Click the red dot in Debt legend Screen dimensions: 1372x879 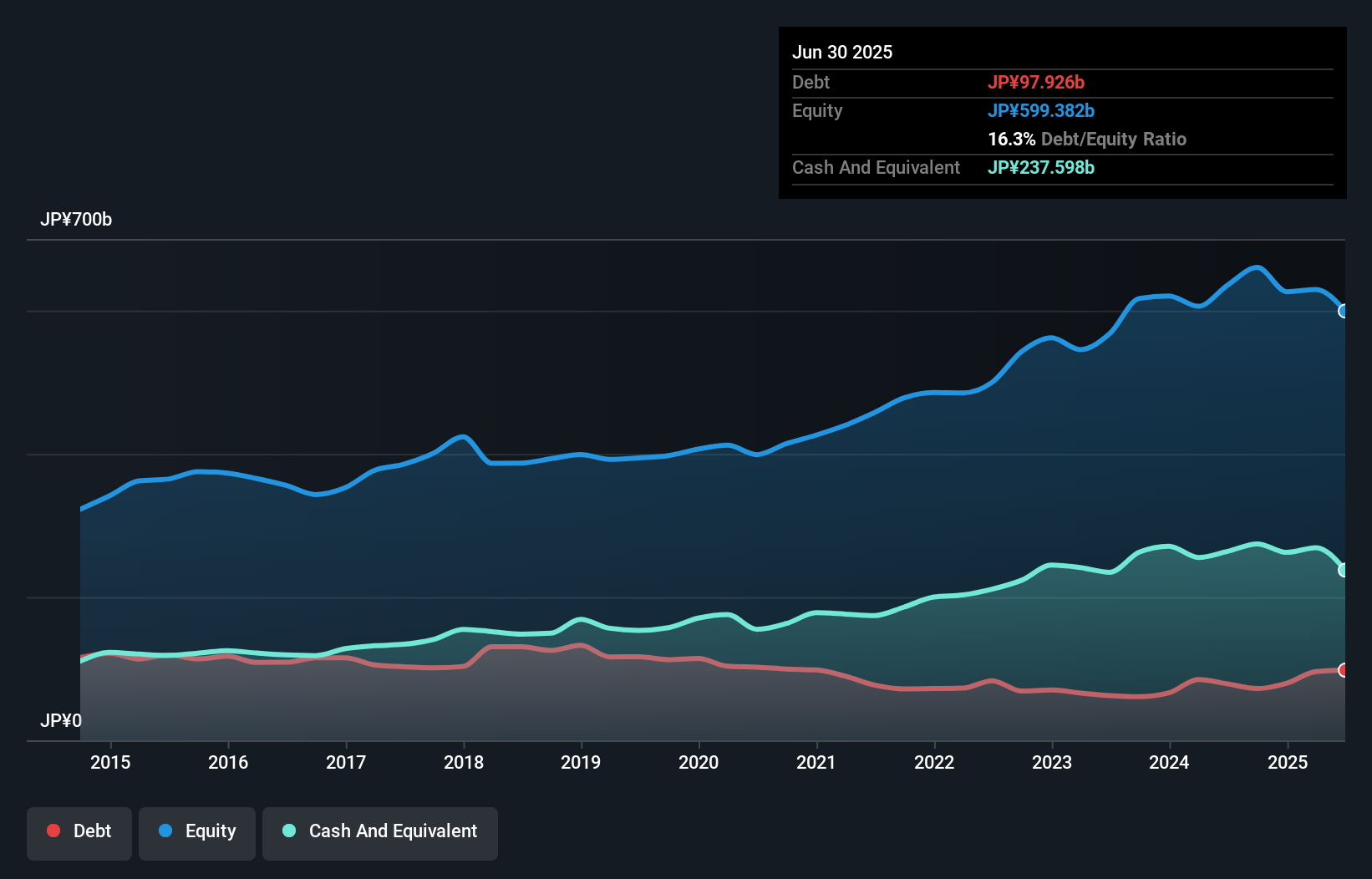point(53,831)
